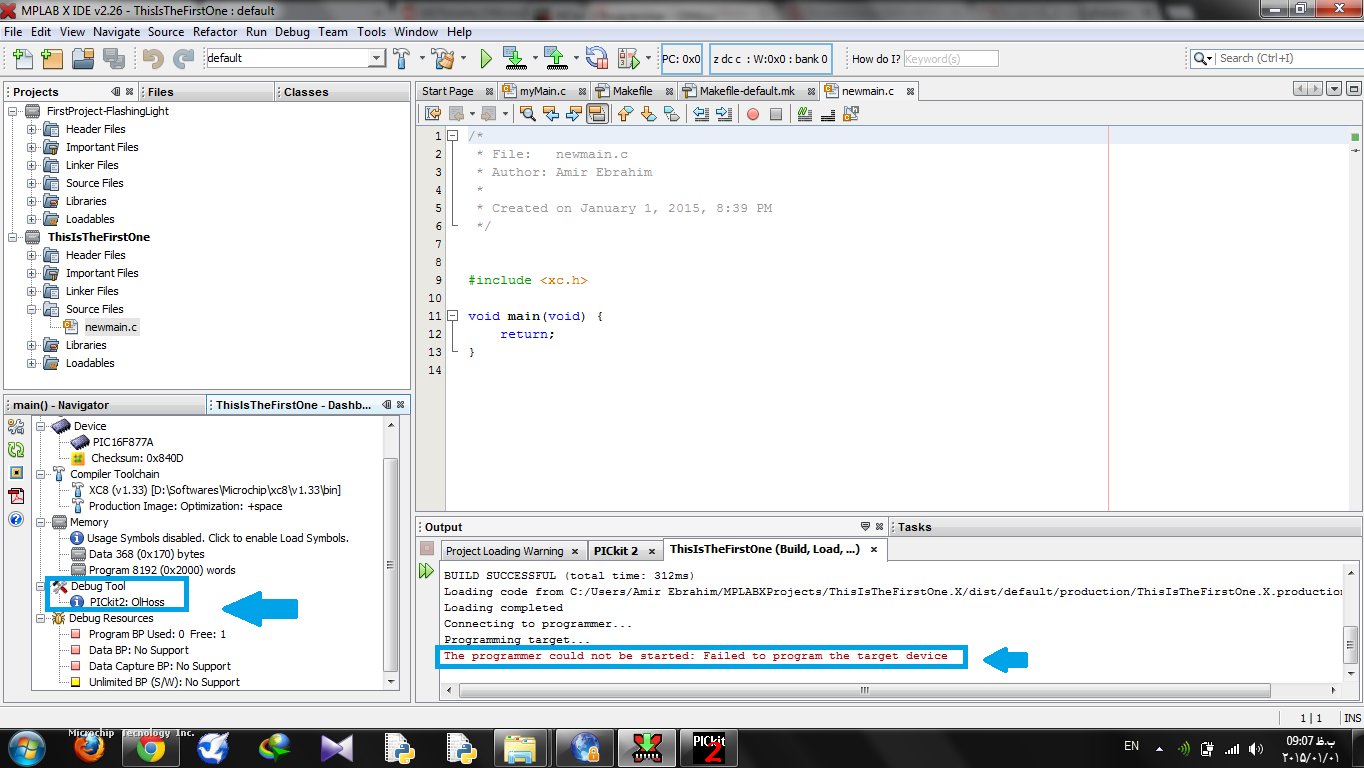Click Clean and Build broom icon
This screenshot has width=1364, height=772.
[443, 58]
